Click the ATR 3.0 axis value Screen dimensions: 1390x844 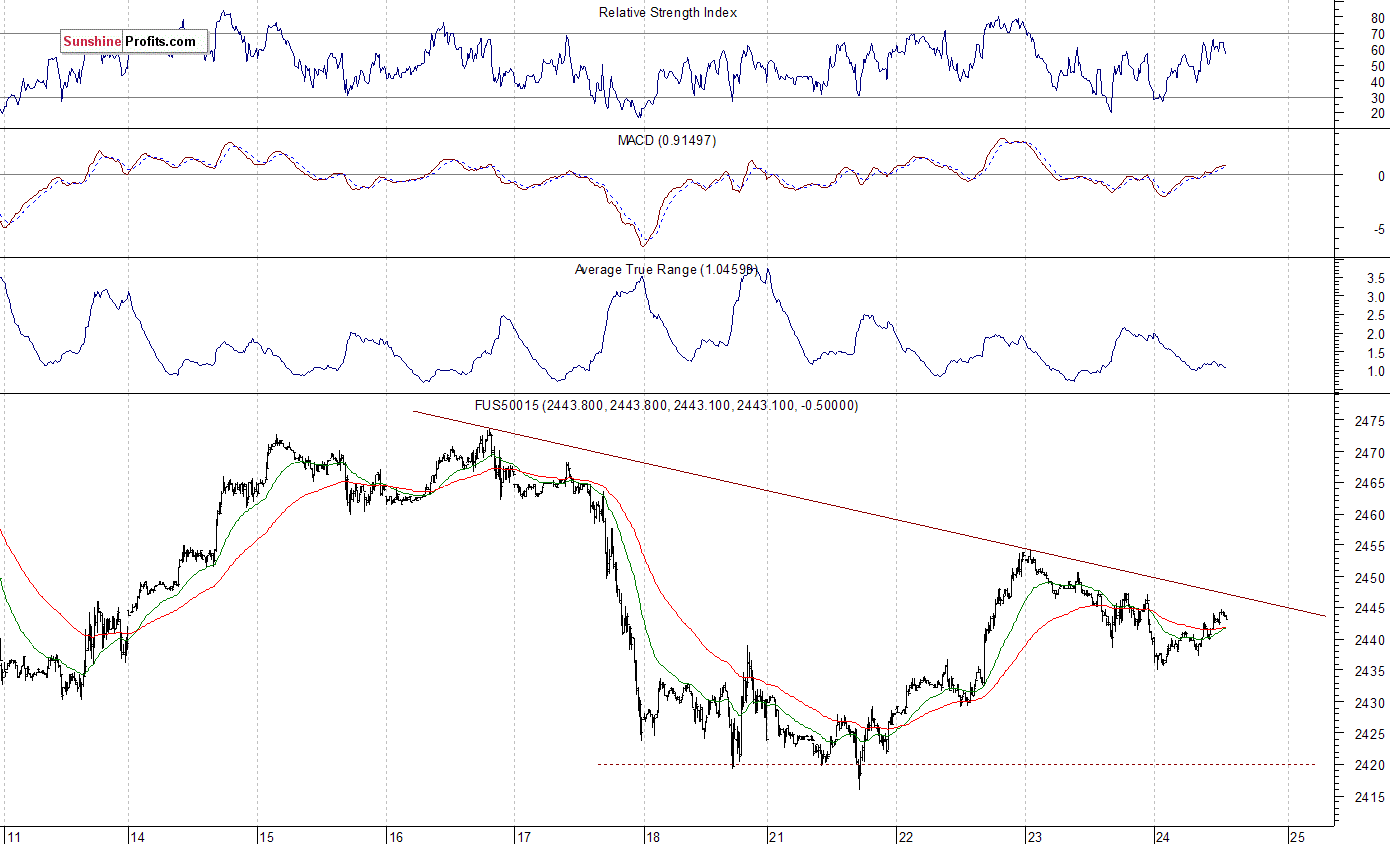pyautogui.click(x=1376, y=297)
